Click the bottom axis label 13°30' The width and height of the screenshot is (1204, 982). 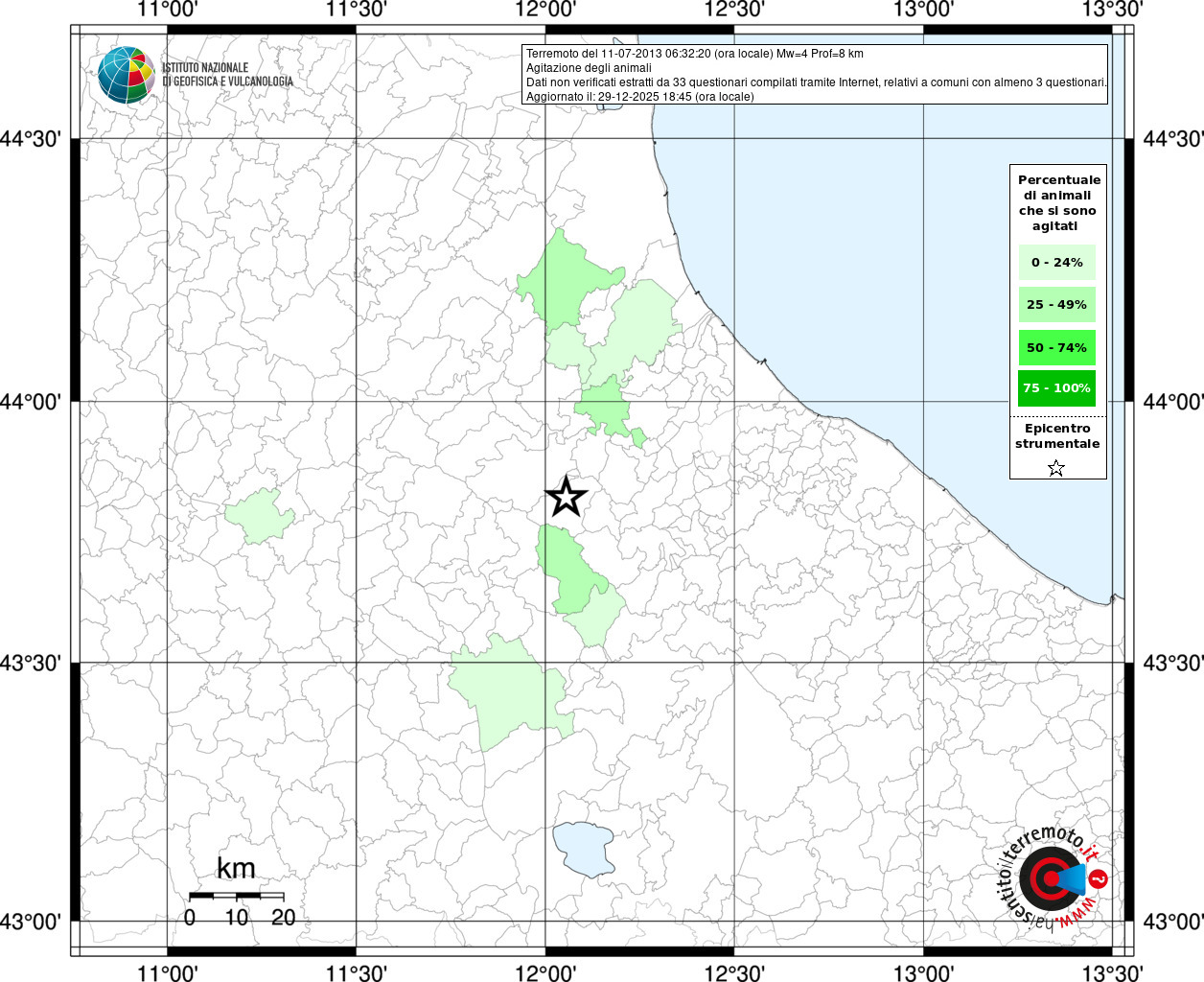[1112, 973]
